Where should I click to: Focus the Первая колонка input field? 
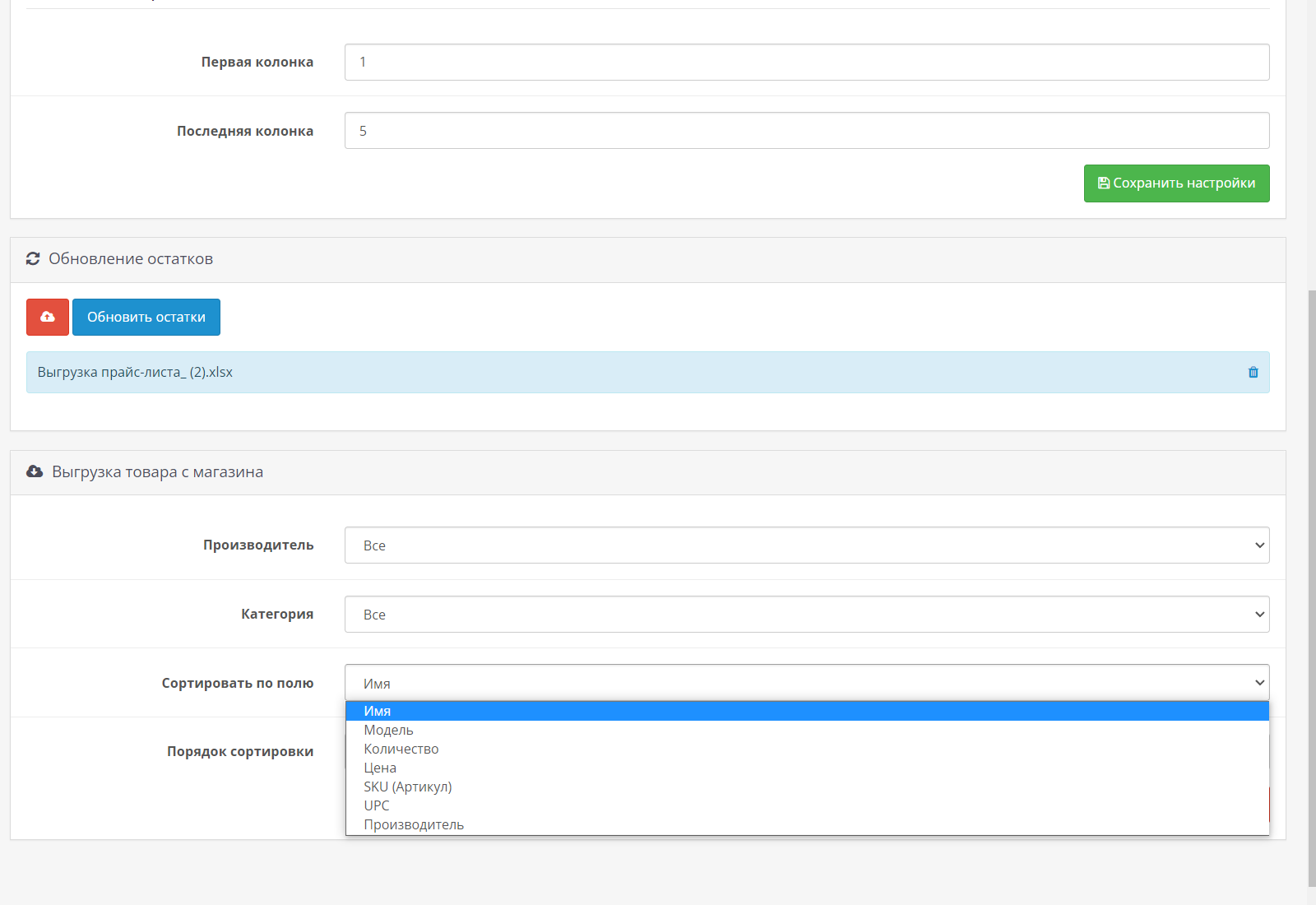click(807, 62)
